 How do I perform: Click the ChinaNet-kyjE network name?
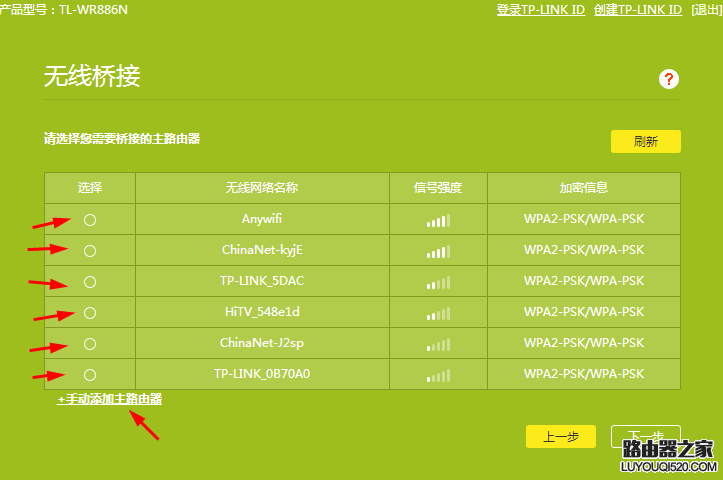point(262,250)
